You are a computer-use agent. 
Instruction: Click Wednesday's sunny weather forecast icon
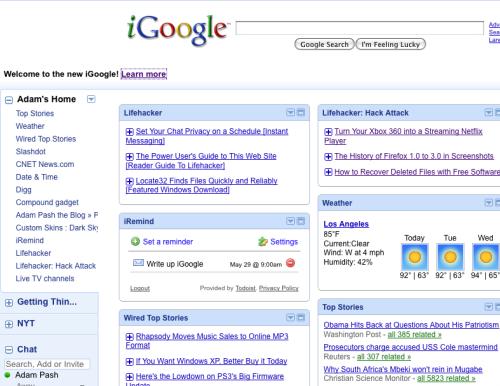(x=486, y=257)
